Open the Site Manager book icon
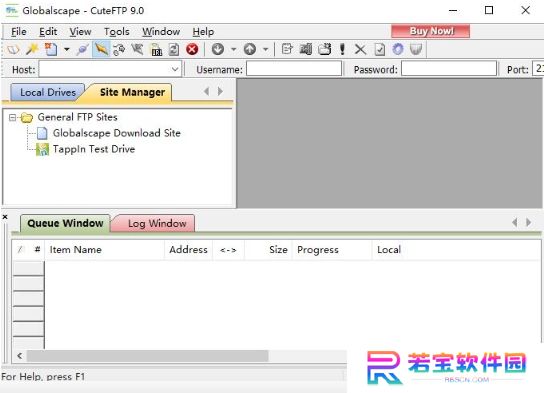 13,50
